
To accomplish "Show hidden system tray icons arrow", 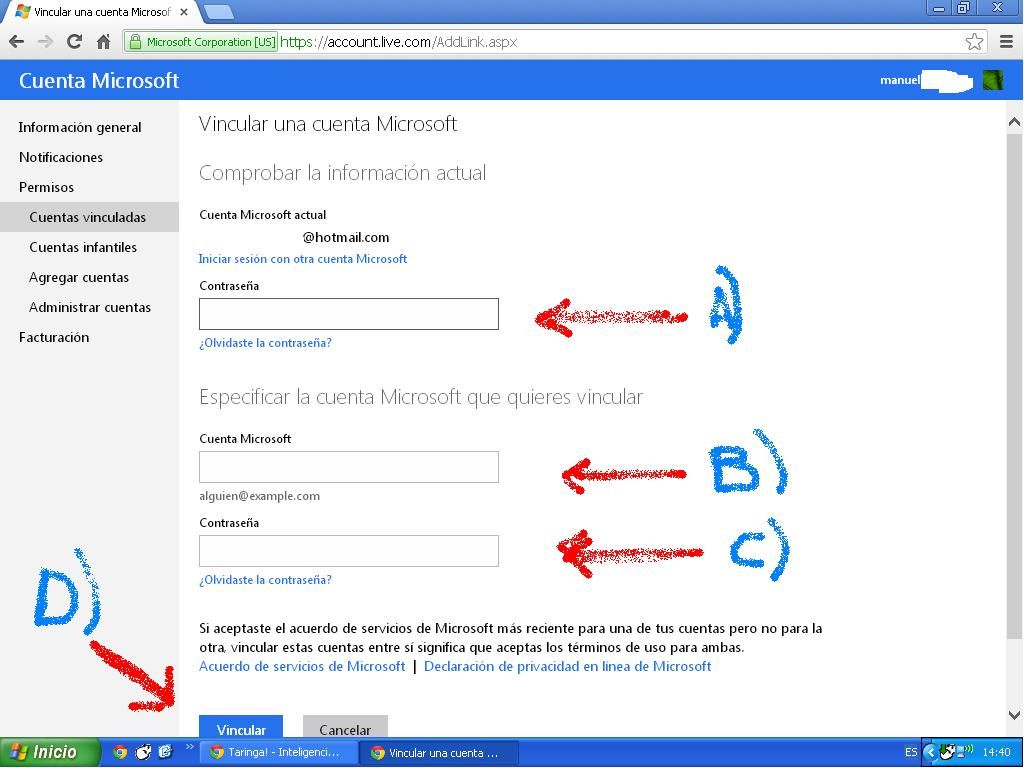I will 931,752.
